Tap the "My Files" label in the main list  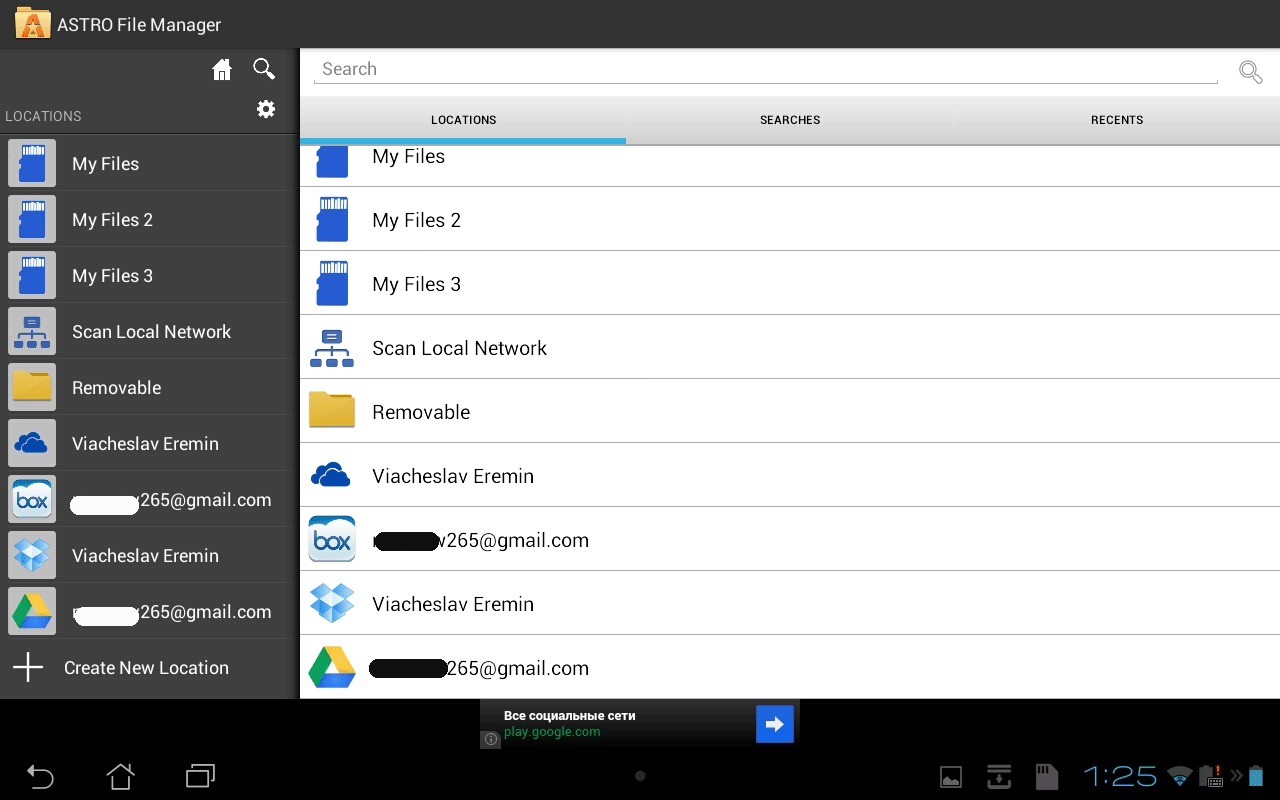click(x=408, y=156)
